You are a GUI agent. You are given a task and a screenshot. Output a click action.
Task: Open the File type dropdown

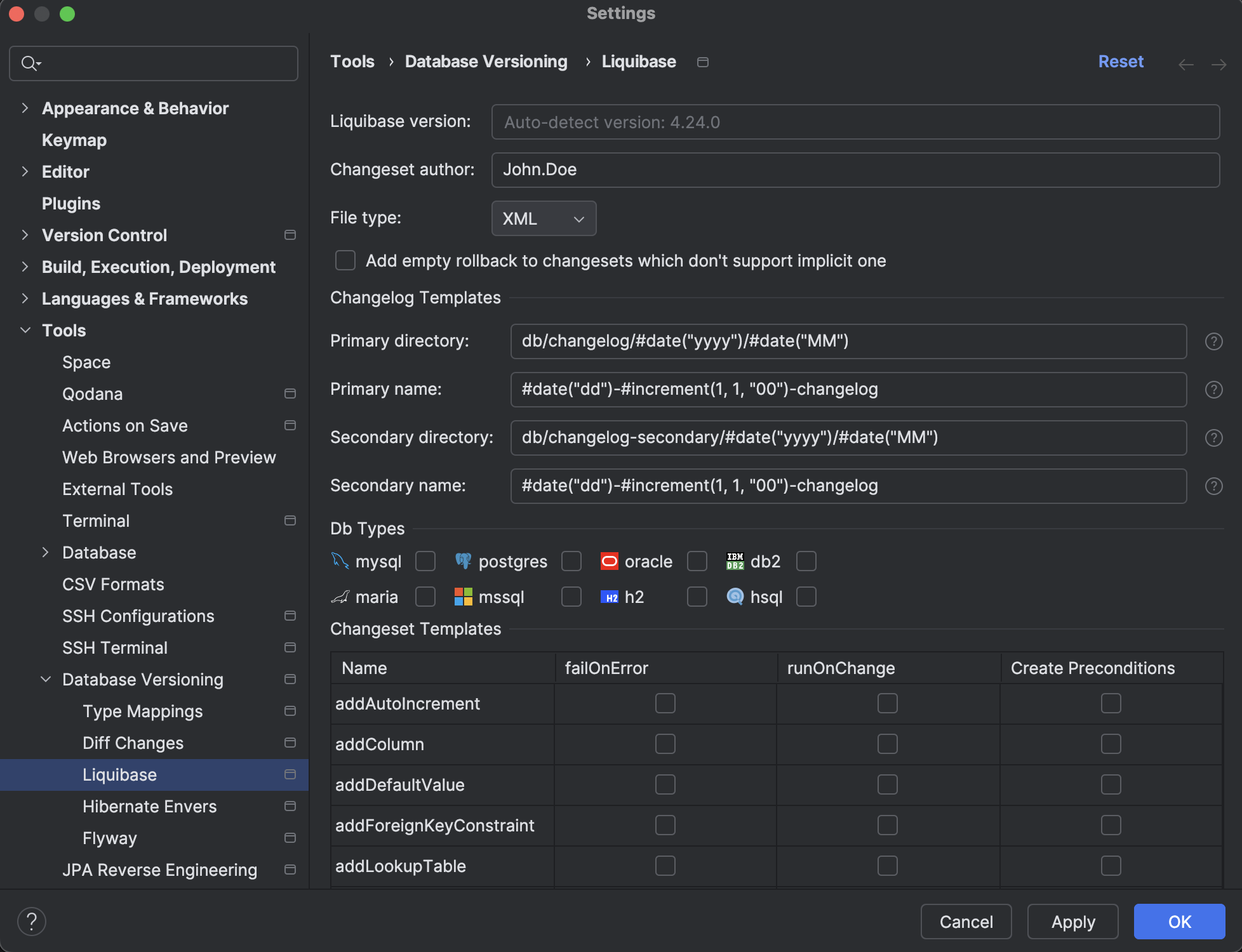tap(544, 218)
